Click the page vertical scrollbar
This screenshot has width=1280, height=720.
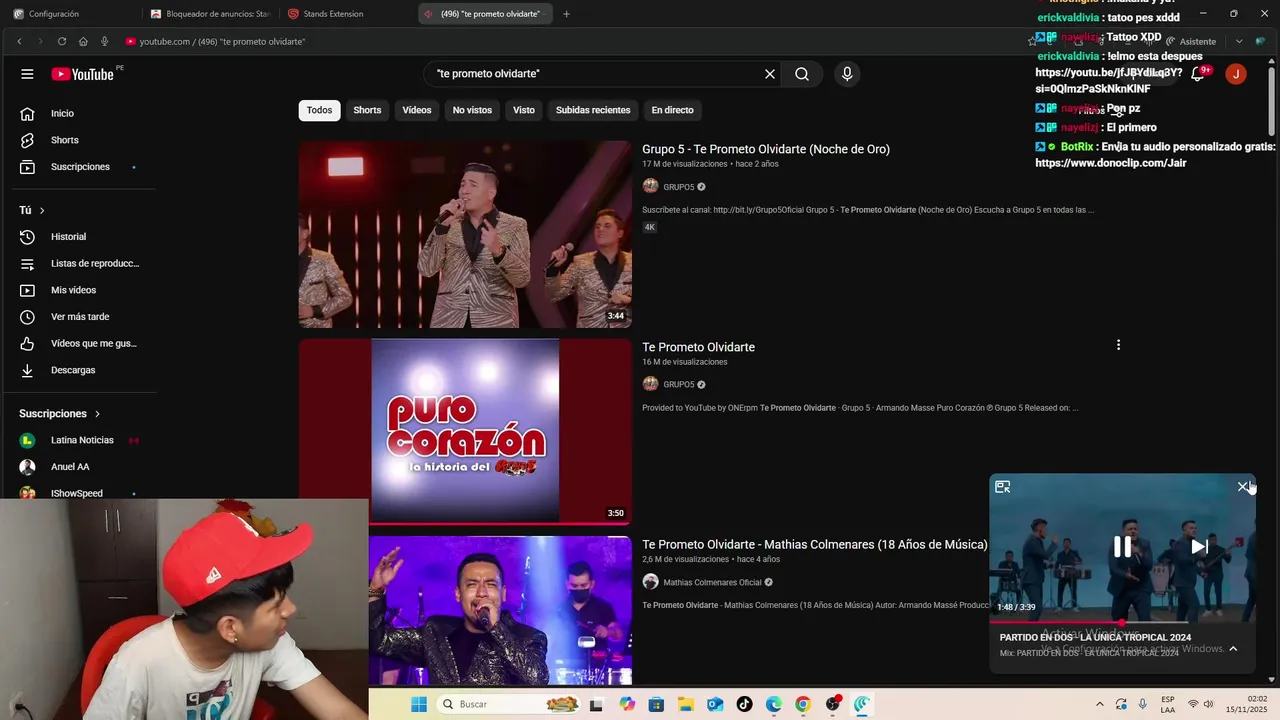pyautogui.click(x=1272, y=100)
